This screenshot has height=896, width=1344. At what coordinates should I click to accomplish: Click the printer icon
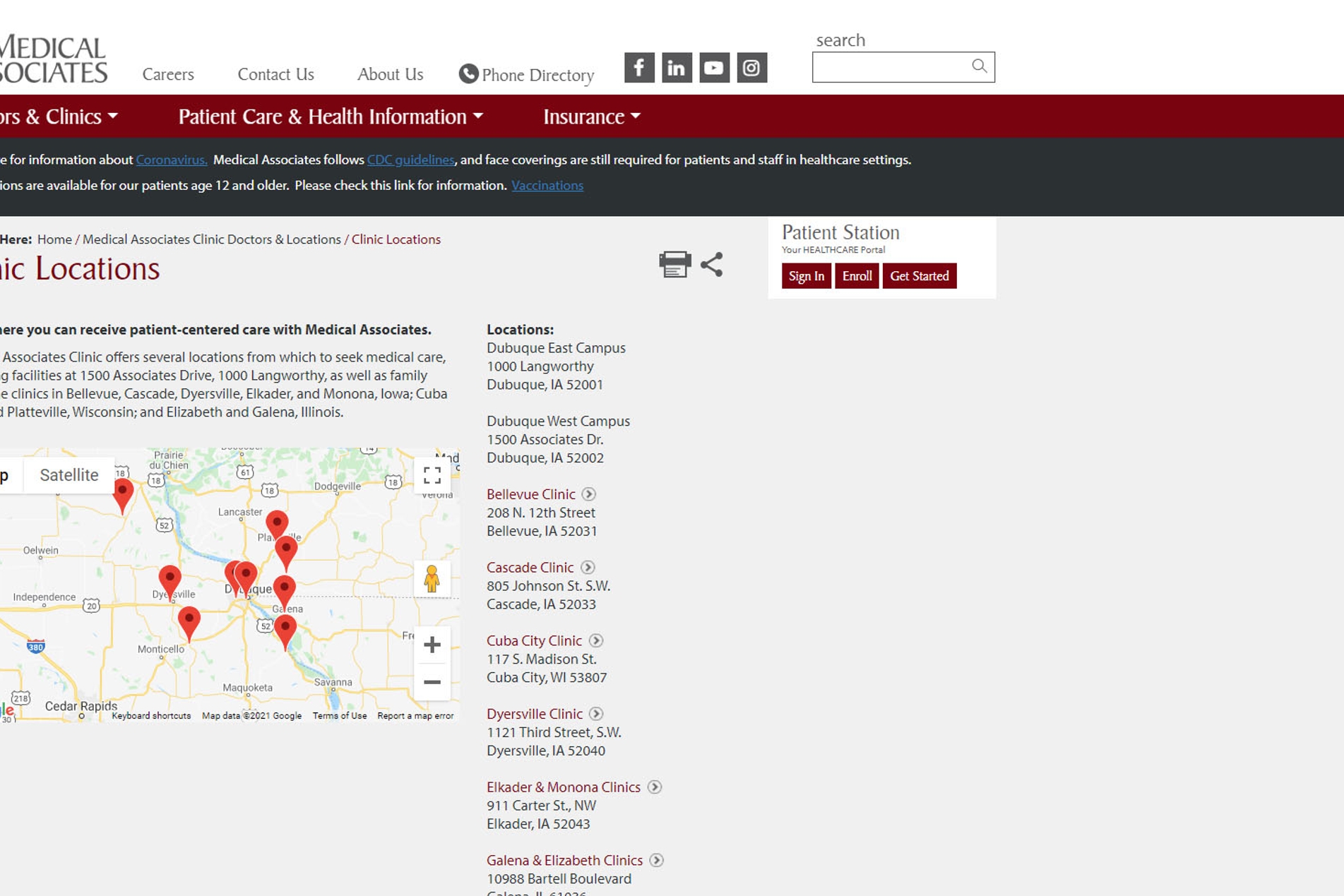coord(674,265)
